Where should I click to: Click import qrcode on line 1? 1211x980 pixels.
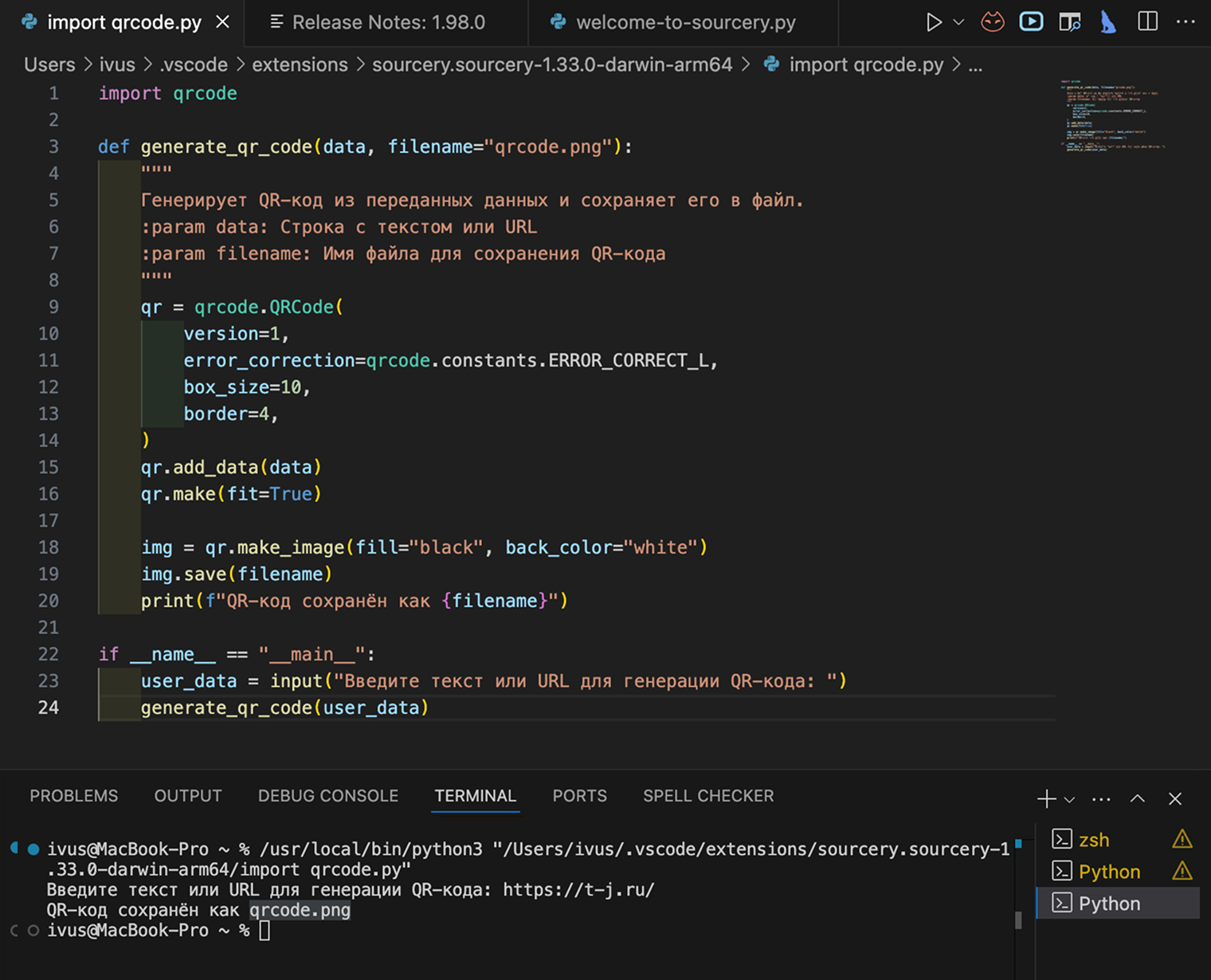coord(167,93)
